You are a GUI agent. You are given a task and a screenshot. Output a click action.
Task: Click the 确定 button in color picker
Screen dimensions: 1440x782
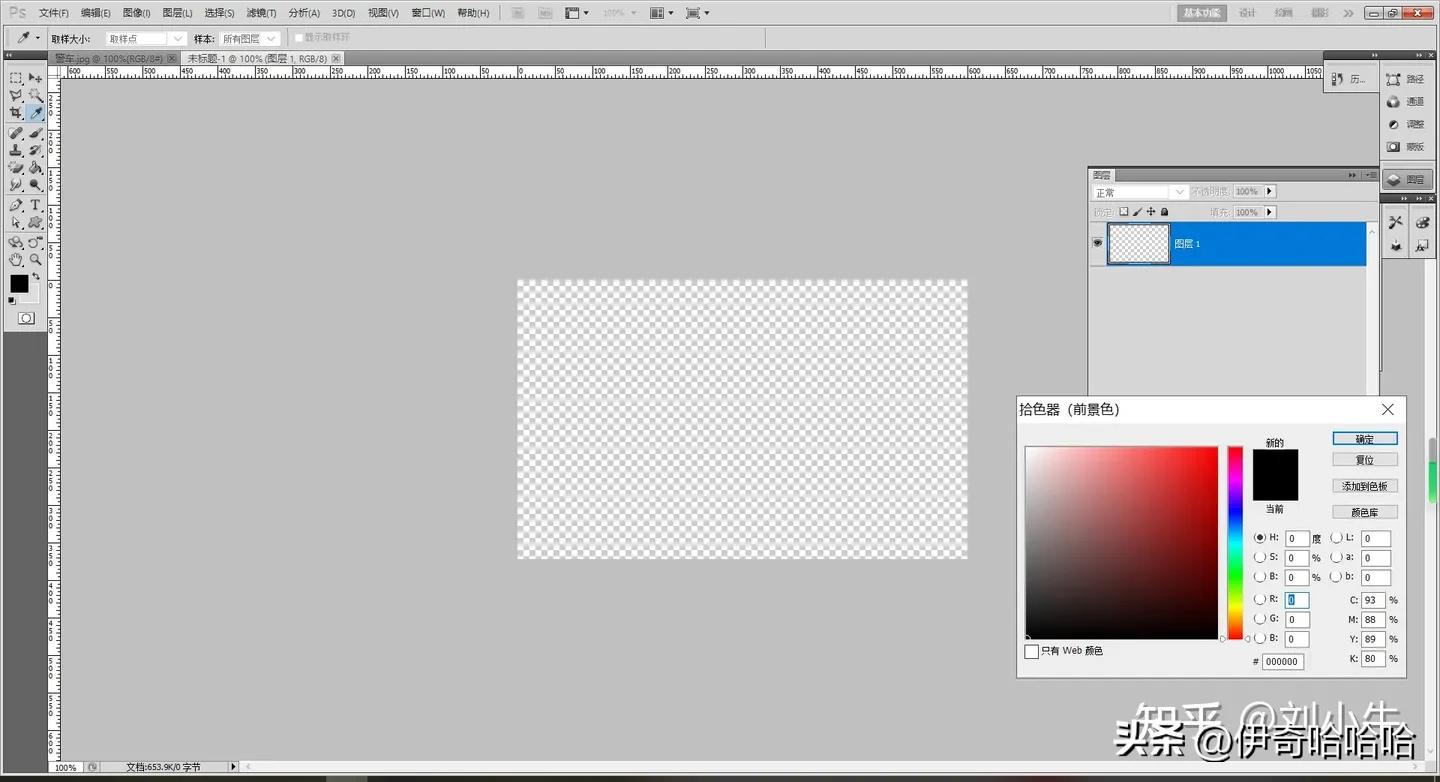point(1364,438)
